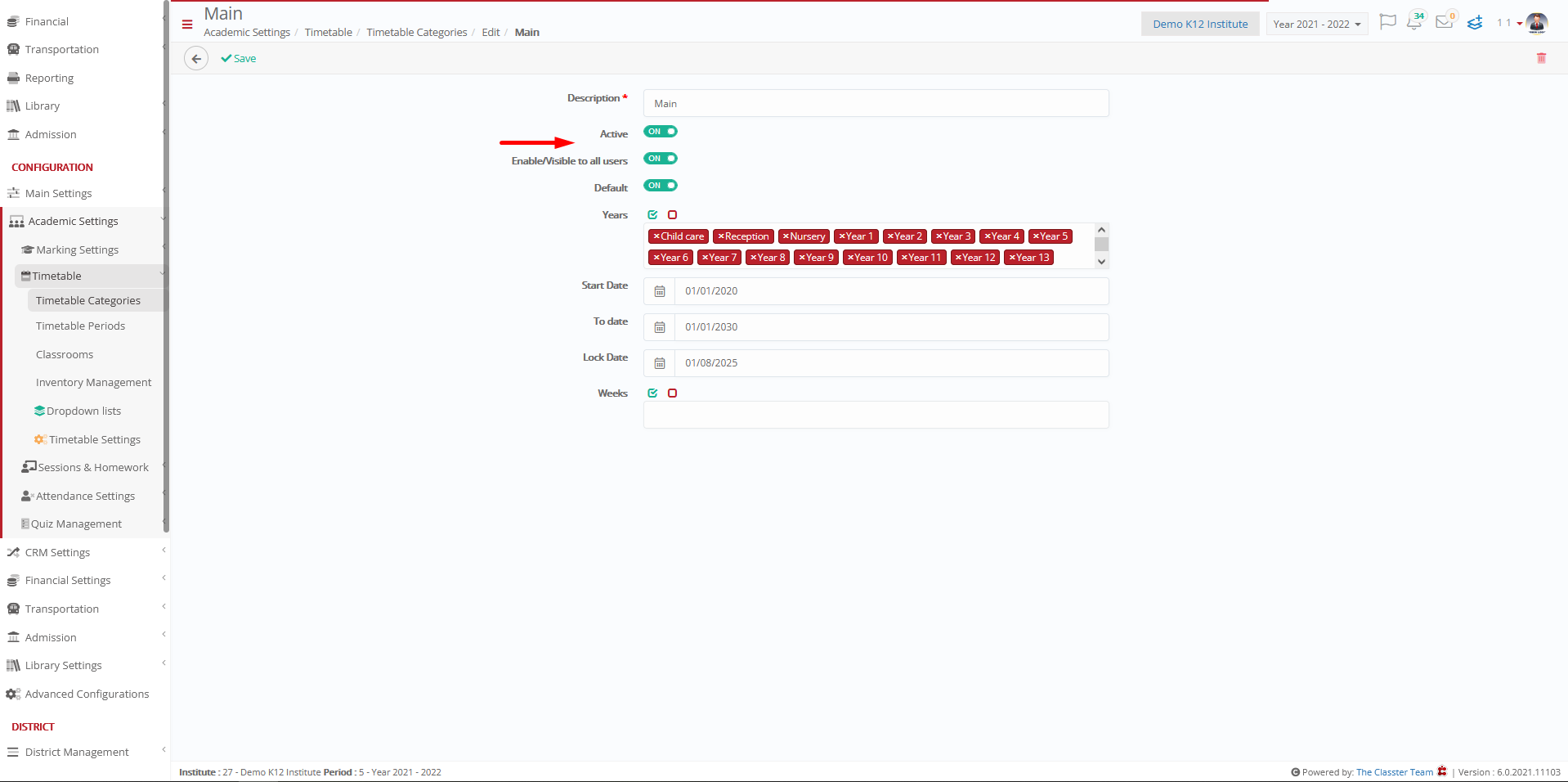Open Timetable Periods page
This screenshot has width=1568, height=782.
(x=81, y=326)
